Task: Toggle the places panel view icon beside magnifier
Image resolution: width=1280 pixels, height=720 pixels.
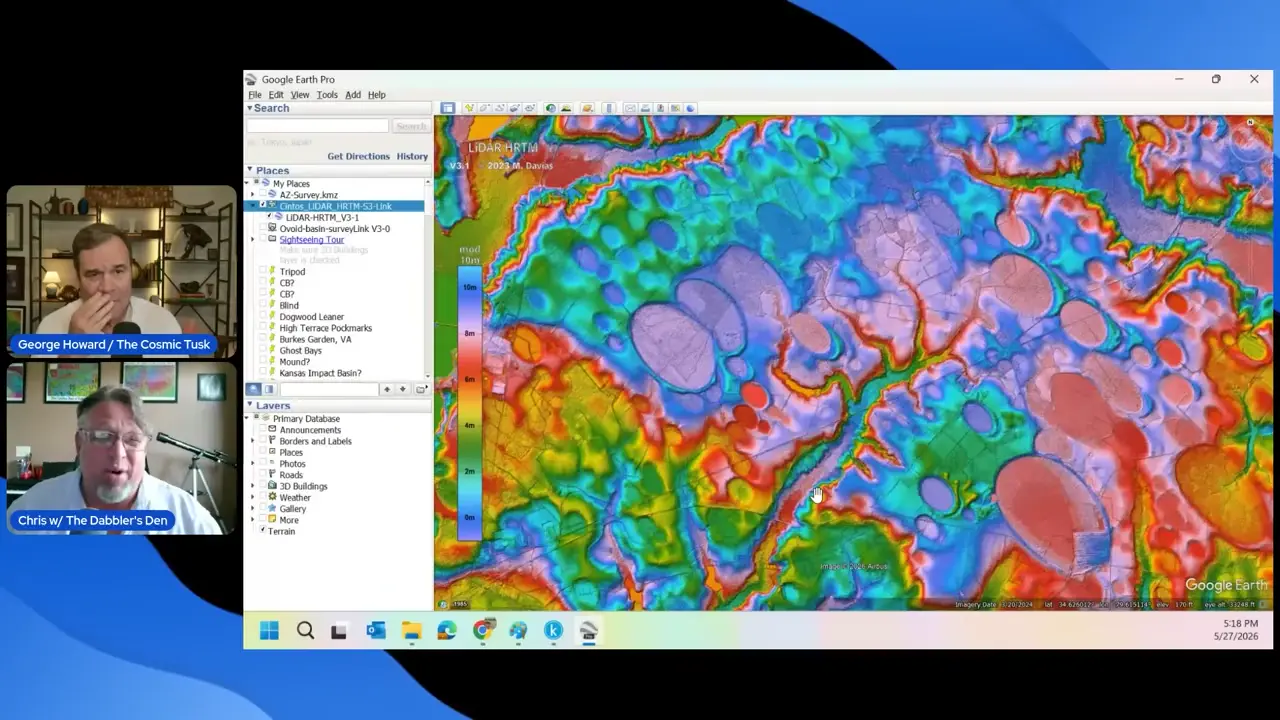Action: (269, 389)
